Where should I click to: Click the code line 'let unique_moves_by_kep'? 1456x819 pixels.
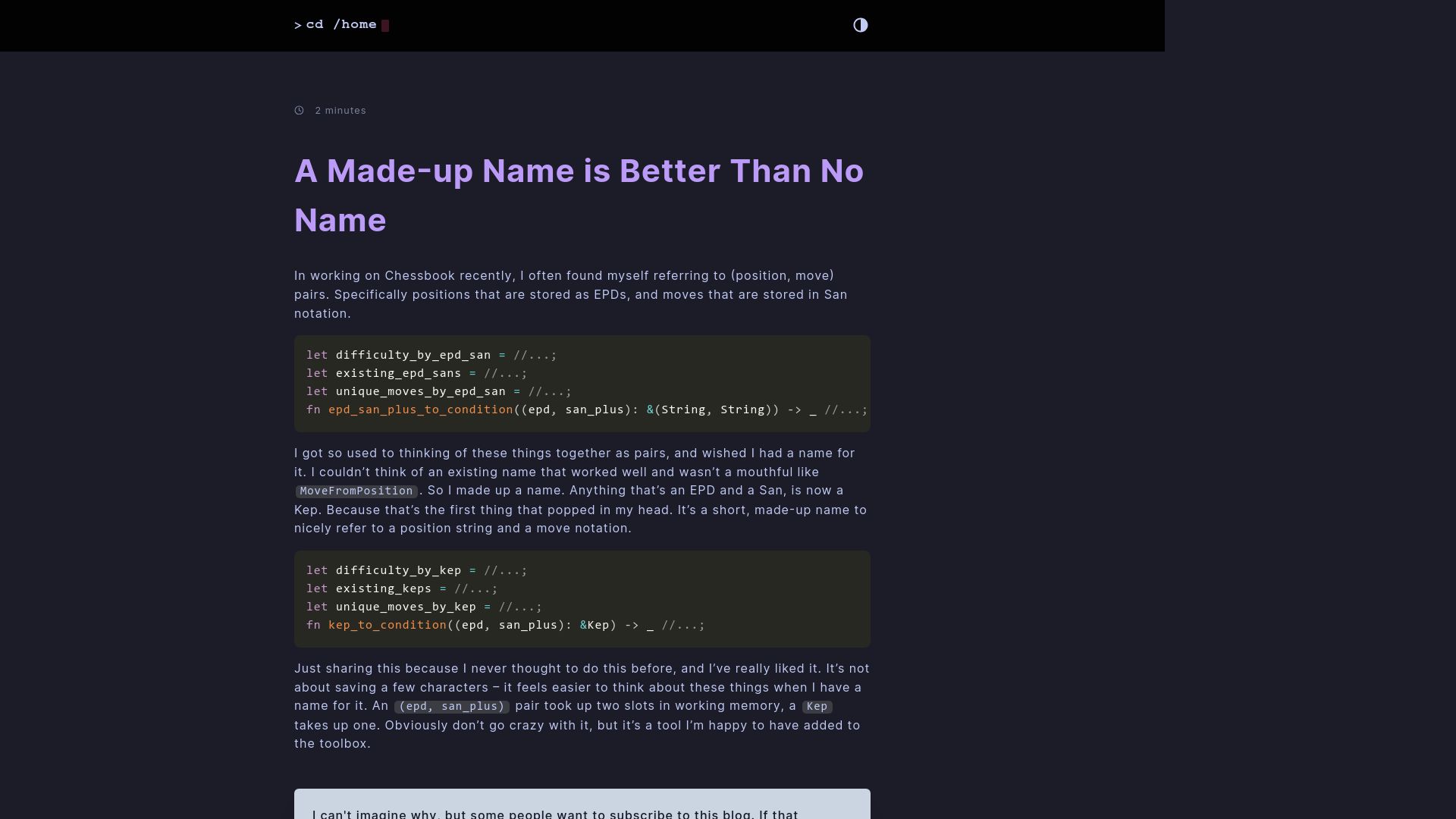click(x=424, y=607)
